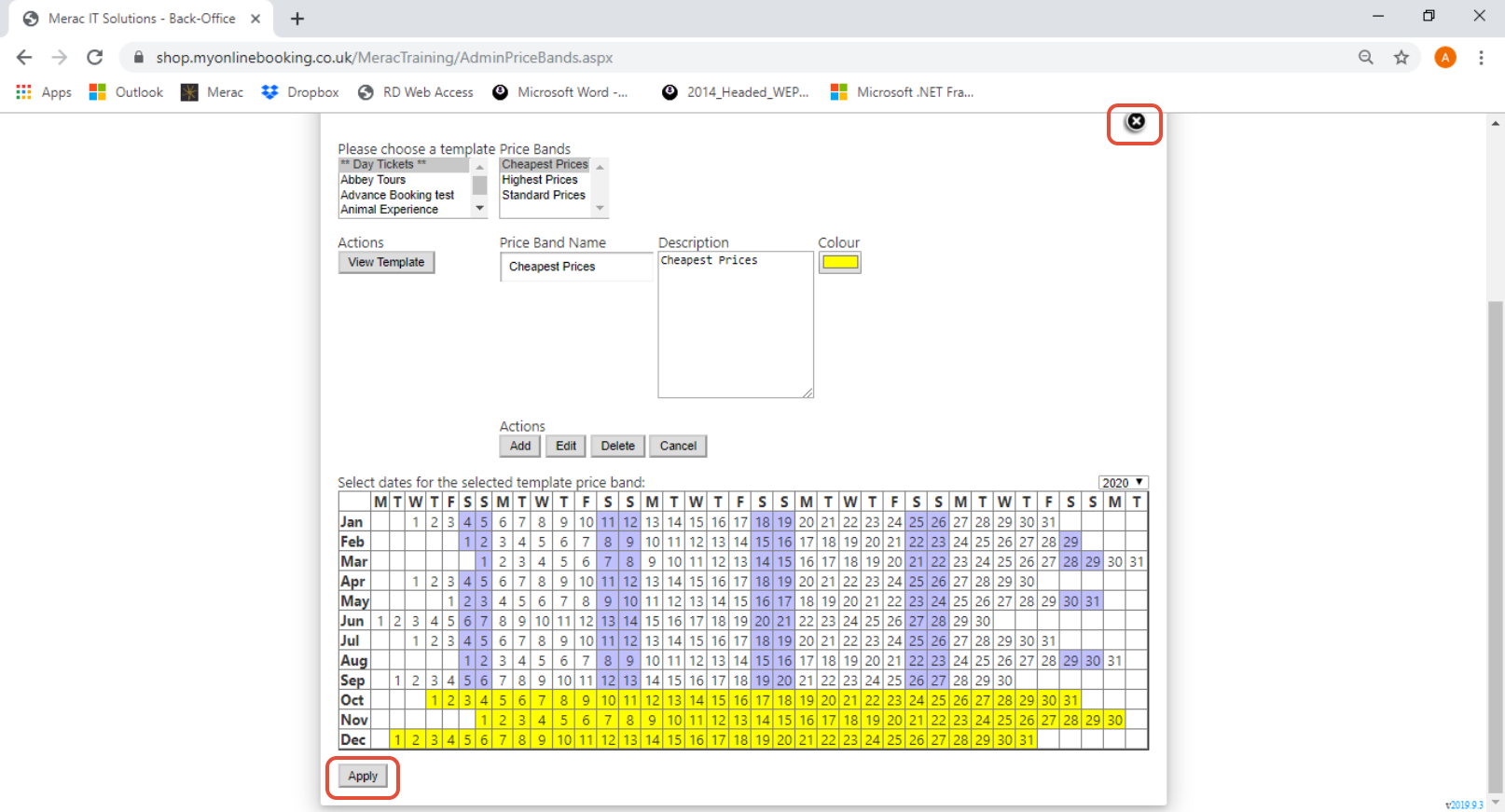Screen dimensions: 1505x812
Task: Click the View Template button
Action: [x=386, y=263]
